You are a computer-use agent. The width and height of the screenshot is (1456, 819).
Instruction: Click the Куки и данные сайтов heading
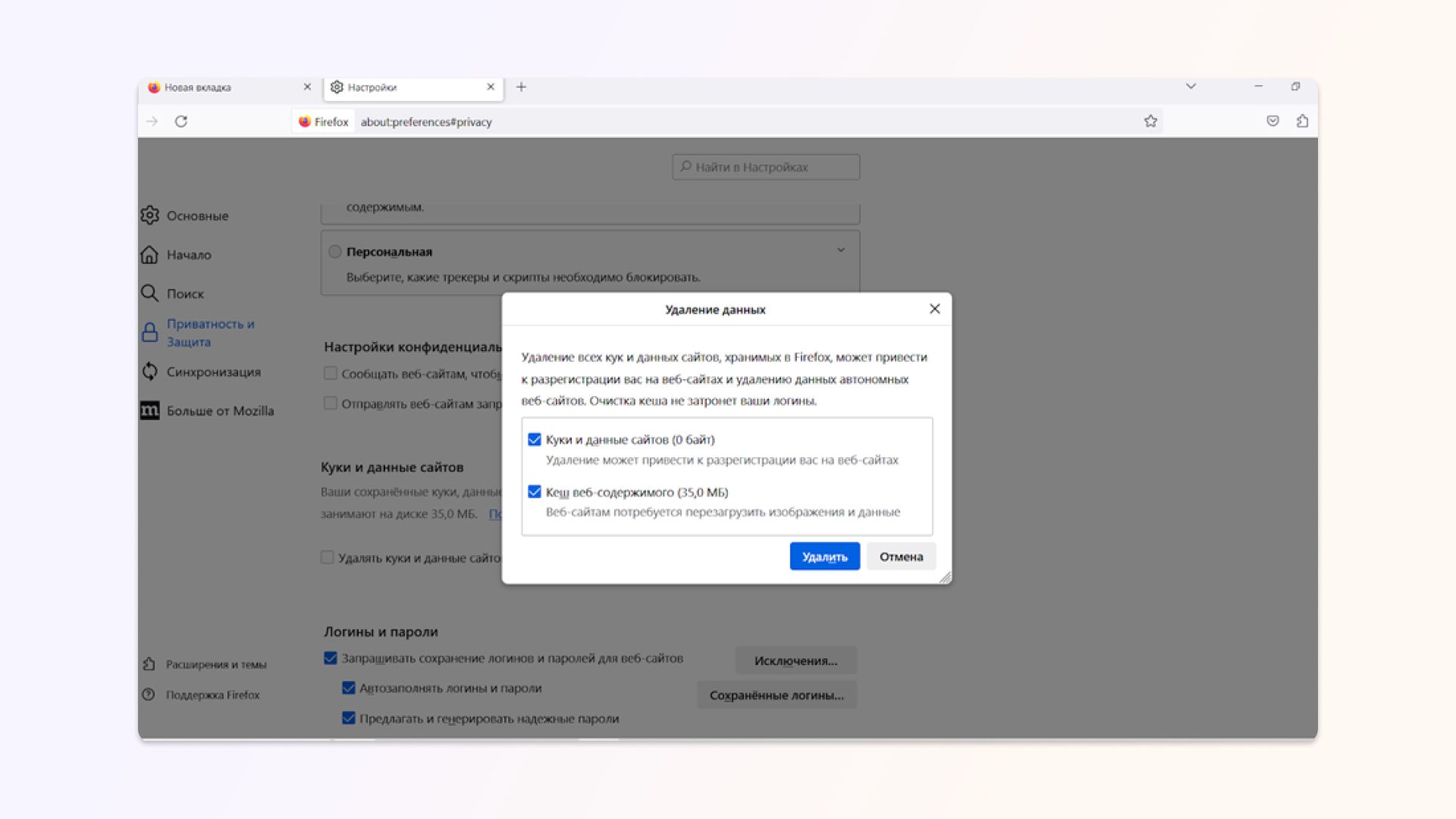point(392,467)
